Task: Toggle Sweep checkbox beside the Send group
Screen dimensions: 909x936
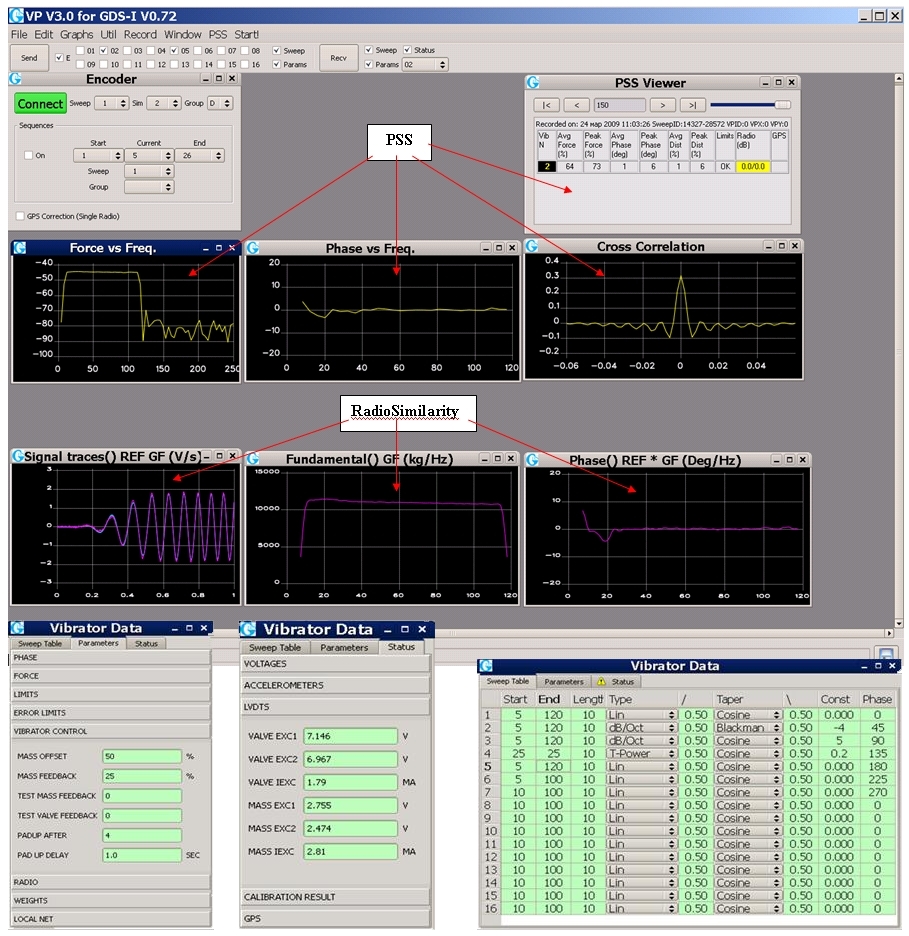Action: click(276, 51)
